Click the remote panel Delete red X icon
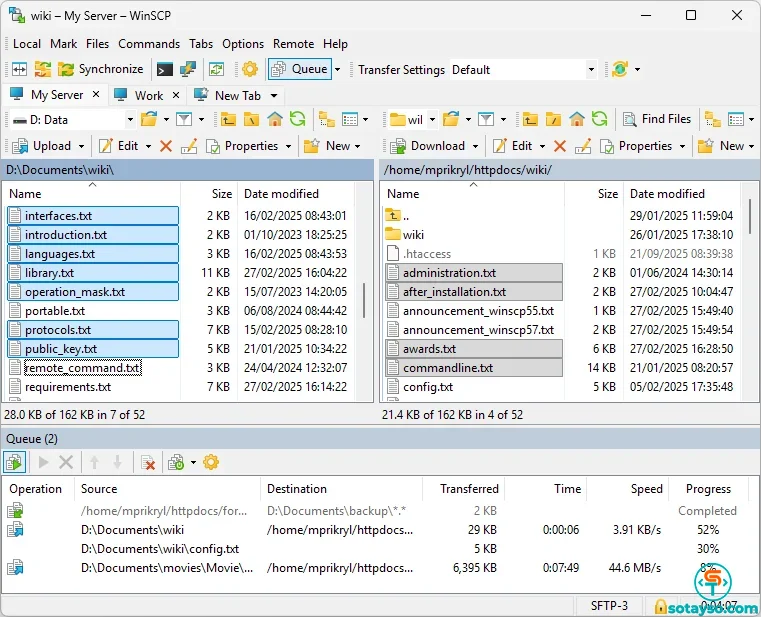761x617 pixels. point(560,146)
